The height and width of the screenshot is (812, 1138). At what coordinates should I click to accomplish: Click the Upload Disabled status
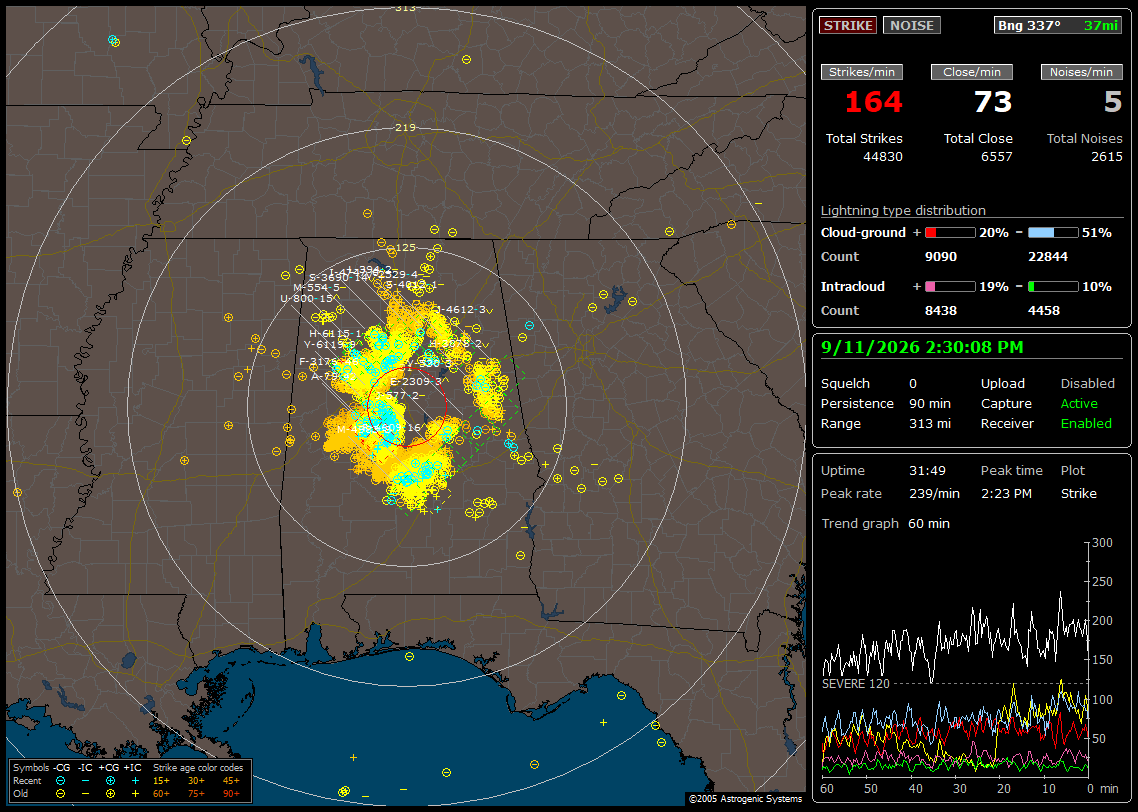(1087, 384)
